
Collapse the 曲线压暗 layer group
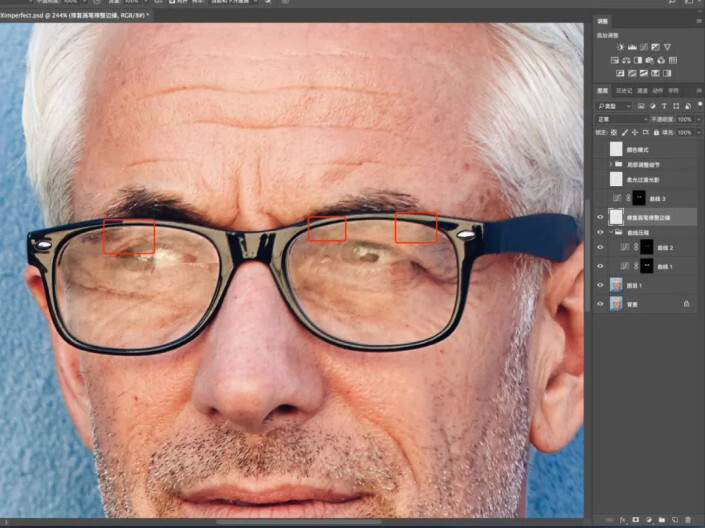pos(610,232)
